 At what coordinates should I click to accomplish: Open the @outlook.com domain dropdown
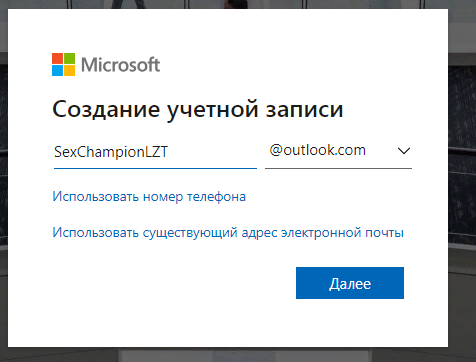(338, 152)
